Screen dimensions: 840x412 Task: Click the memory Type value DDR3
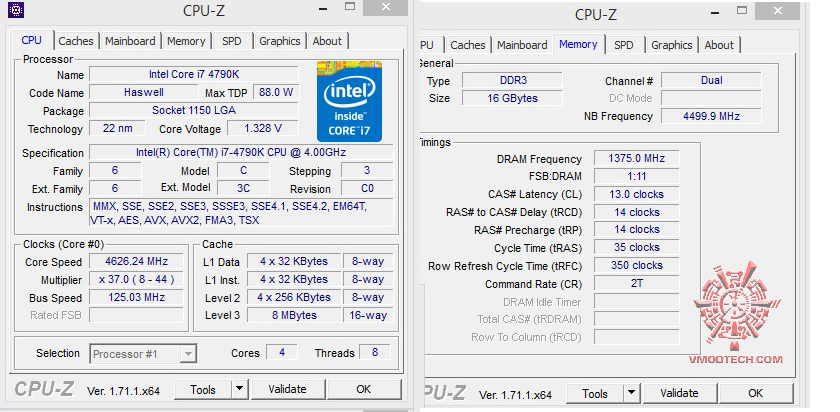tap(513, 80)
